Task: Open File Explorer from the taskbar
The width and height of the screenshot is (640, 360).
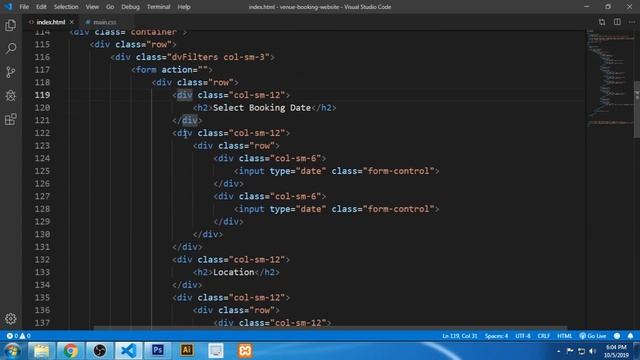Action: 41,351
